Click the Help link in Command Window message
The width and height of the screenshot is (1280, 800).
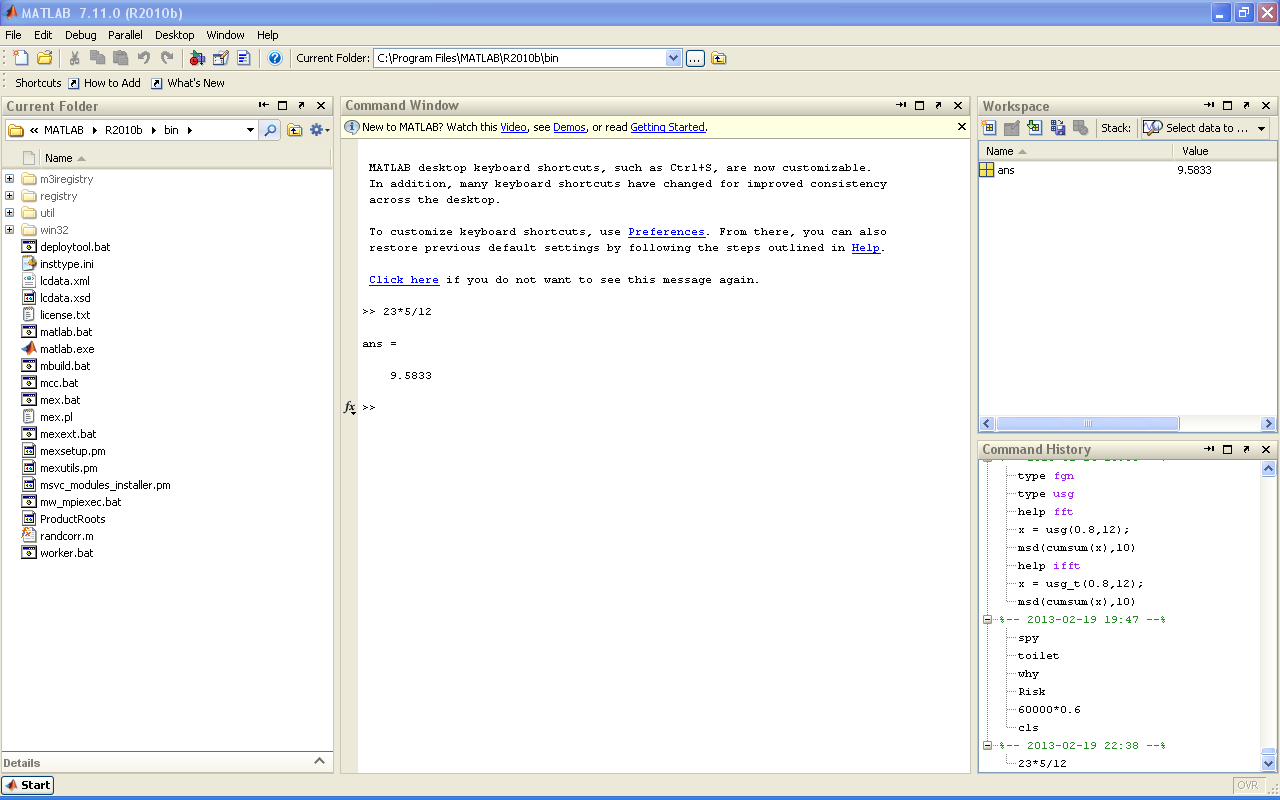[x=866, y=248]
